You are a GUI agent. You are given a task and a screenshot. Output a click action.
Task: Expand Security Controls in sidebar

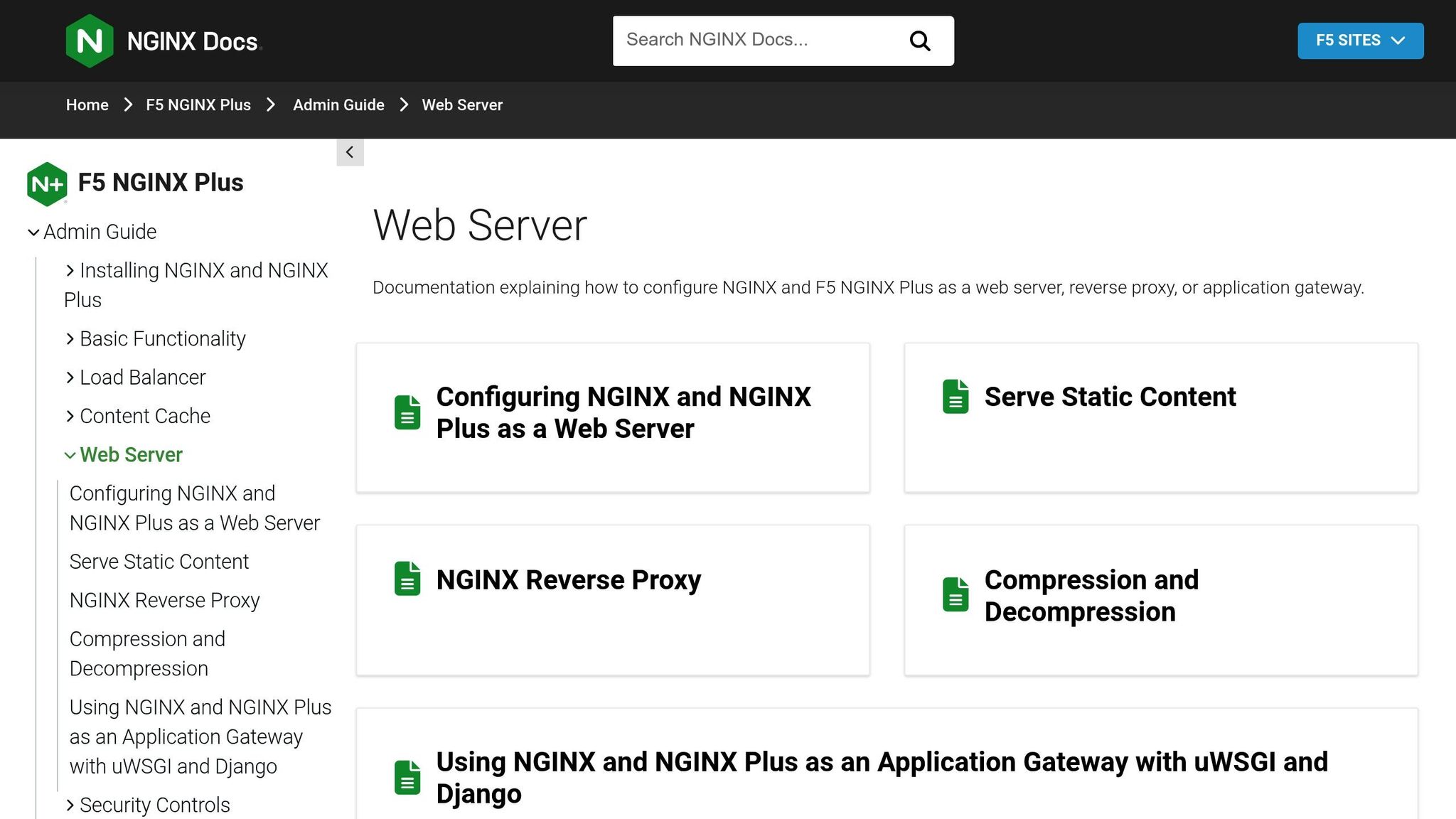(70, 805)
